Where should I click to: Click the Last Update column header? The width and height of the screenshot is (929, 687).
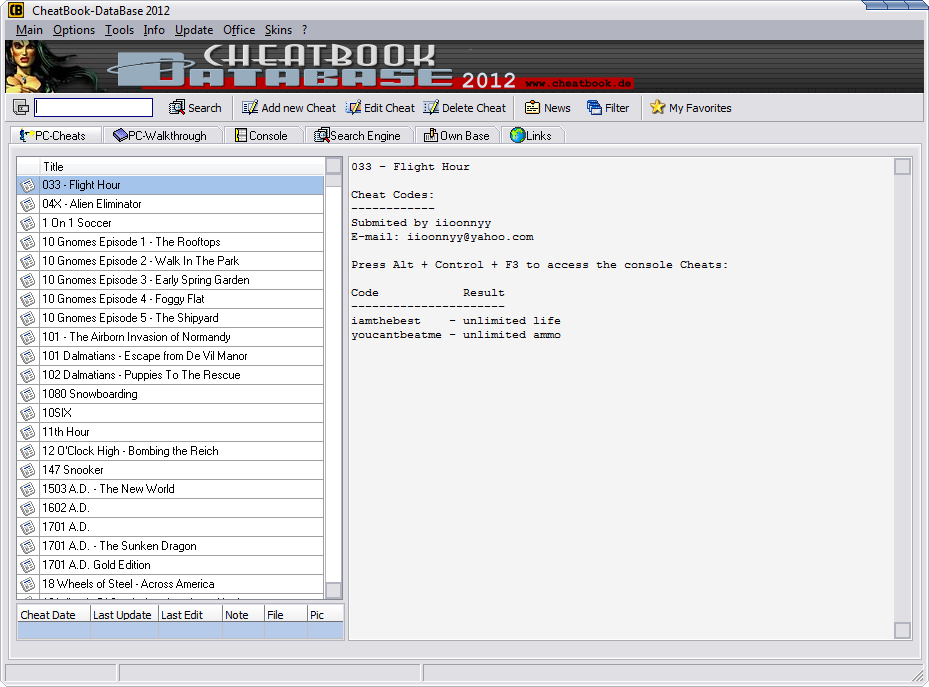[x=124, y=615]
